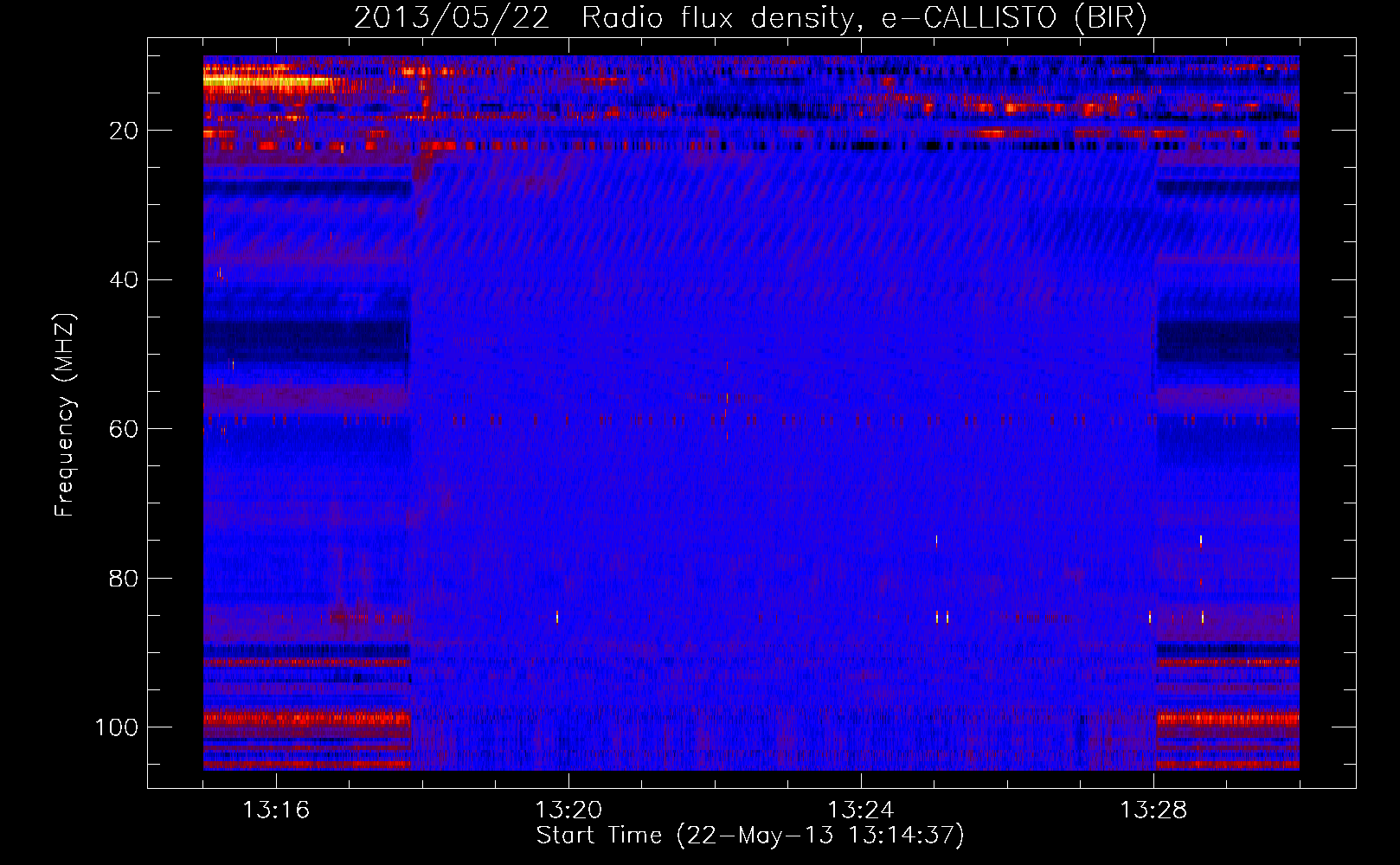Click the '60' frequency tick label
Image resolution: width=1400 pixels, height=865 pixels.
[x=124, y=430]
